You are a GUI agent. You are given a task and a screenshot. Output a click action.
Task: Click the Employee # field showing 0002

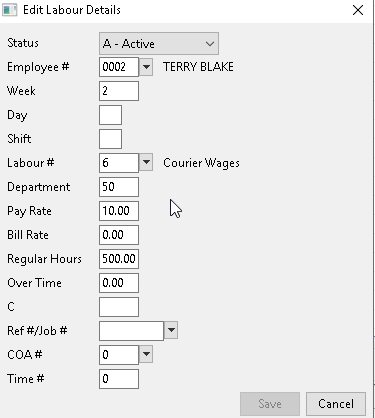pos(119,67)
